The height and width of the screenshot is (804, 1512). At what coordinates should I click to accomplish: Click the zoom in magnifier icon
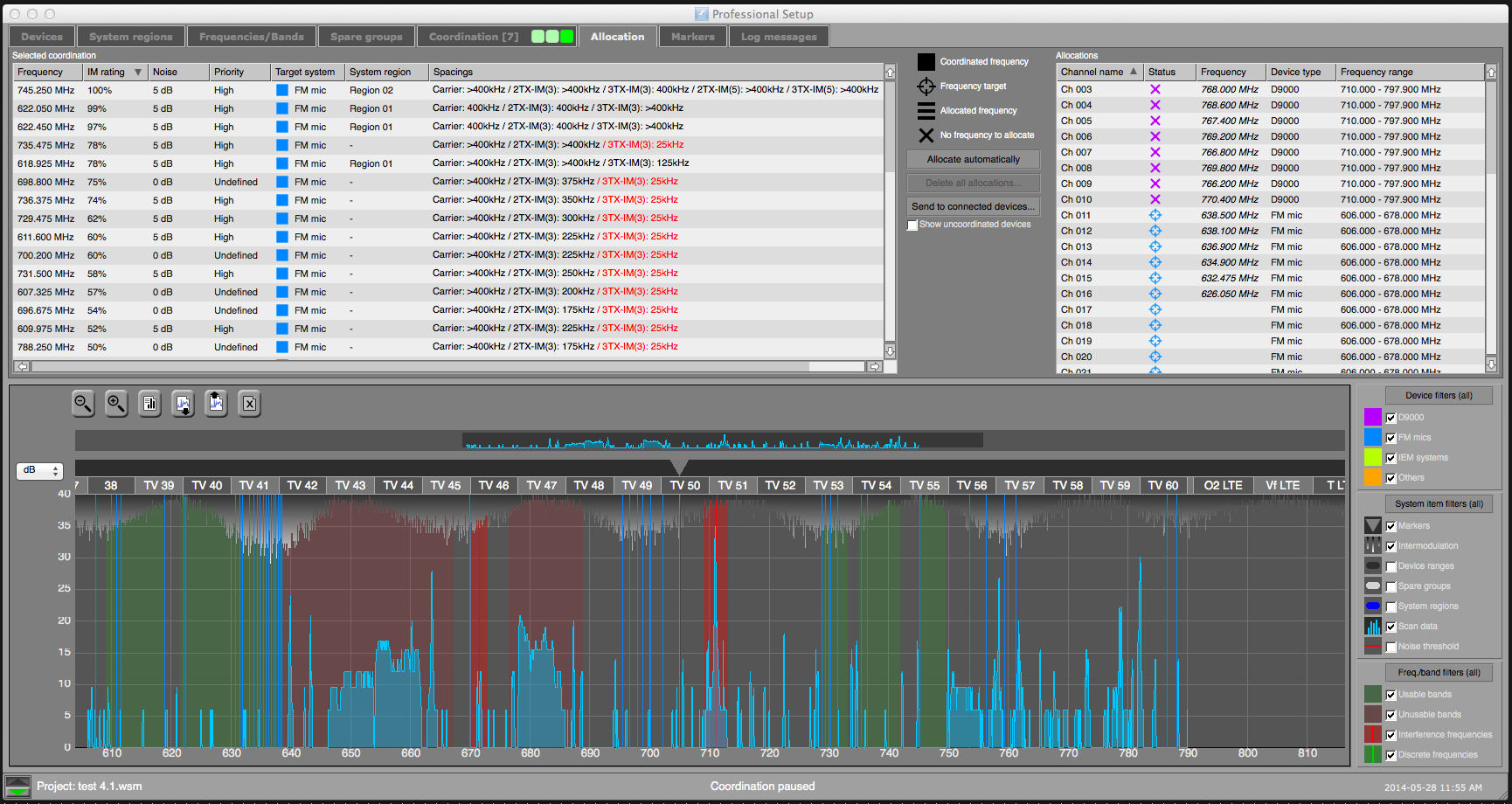point(116,403)
